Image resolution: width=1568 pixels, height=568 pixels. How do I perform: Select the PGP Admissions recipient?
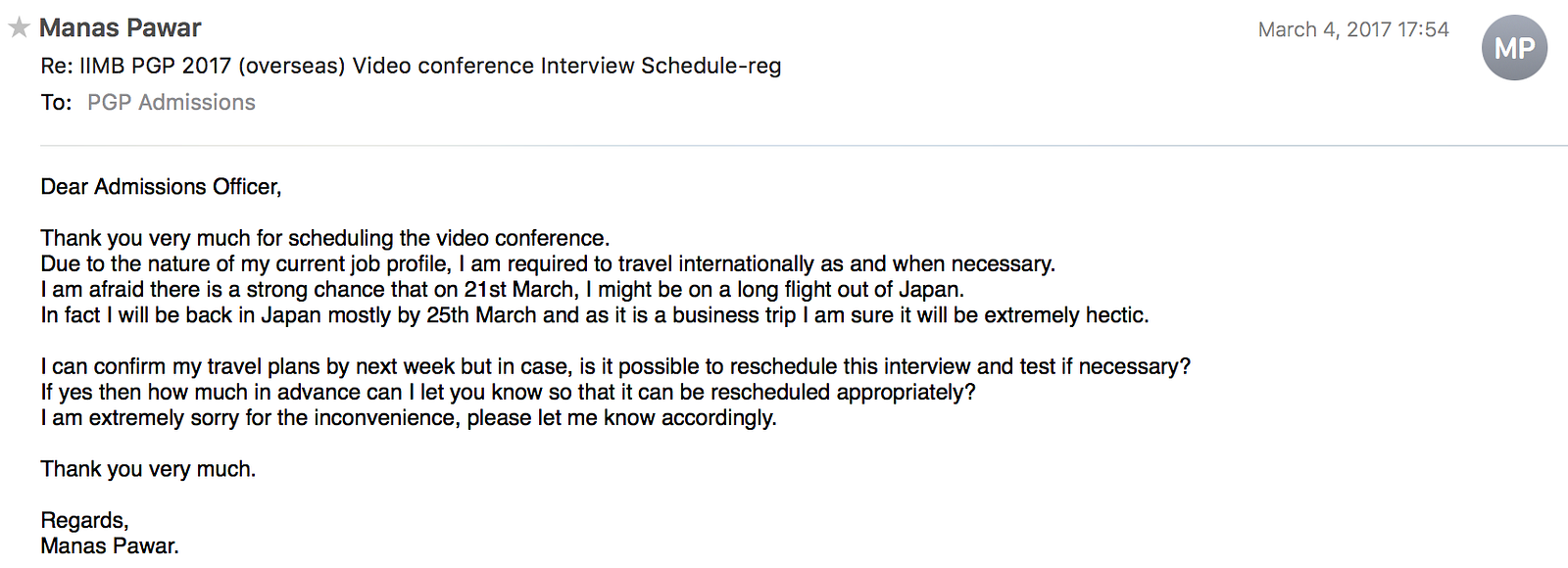(x=171, y=102)
